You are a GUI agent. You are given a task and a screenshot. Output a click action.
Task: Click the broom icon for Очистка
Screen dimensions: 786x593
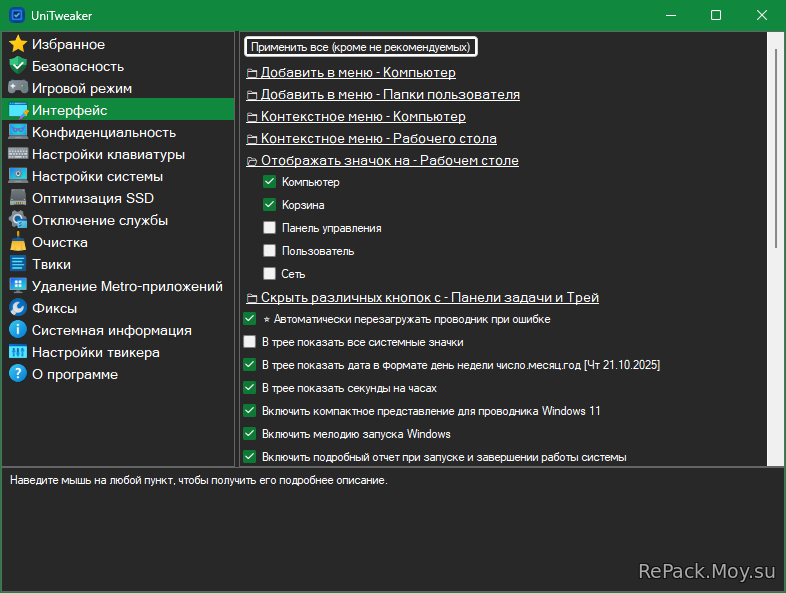pyautogui.click(x=17, y=242)
